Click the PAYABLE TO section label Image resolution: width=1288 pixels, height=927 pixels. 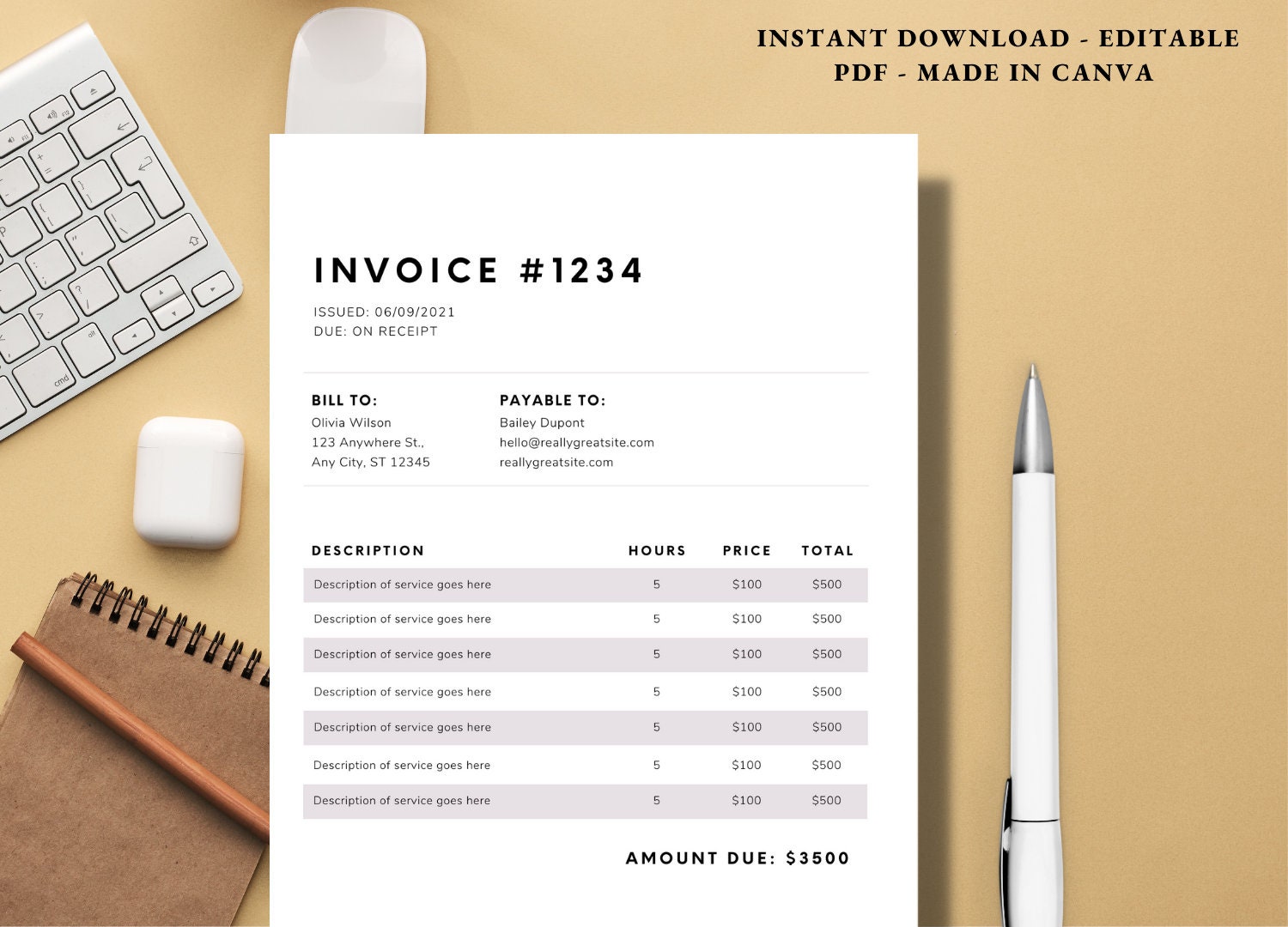click(554, 400)
